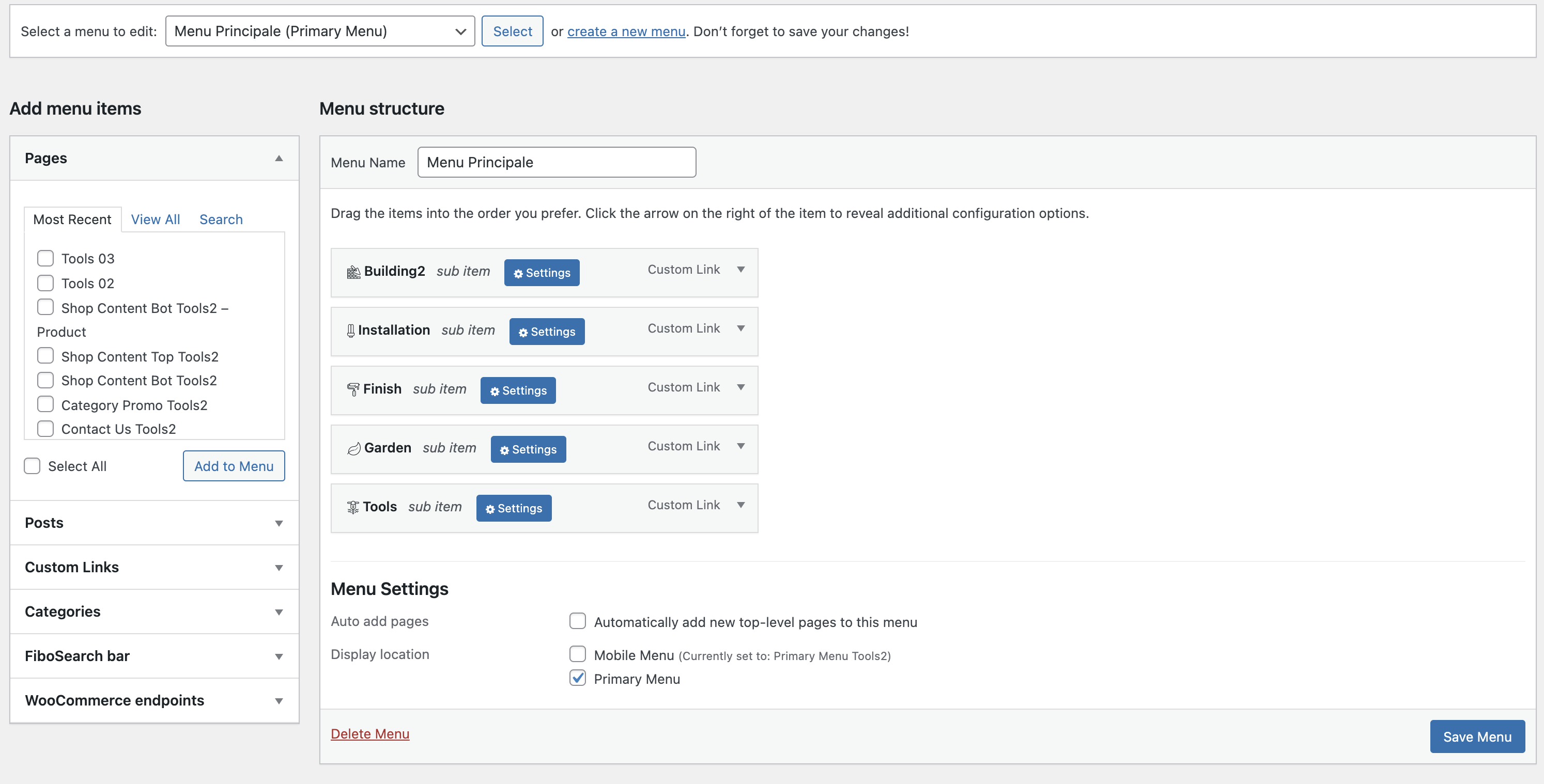Image resolution: width=1544 pixels, height=784 pixels.
Task: Open Settings for Installation menu item
Action: point(547,331)
